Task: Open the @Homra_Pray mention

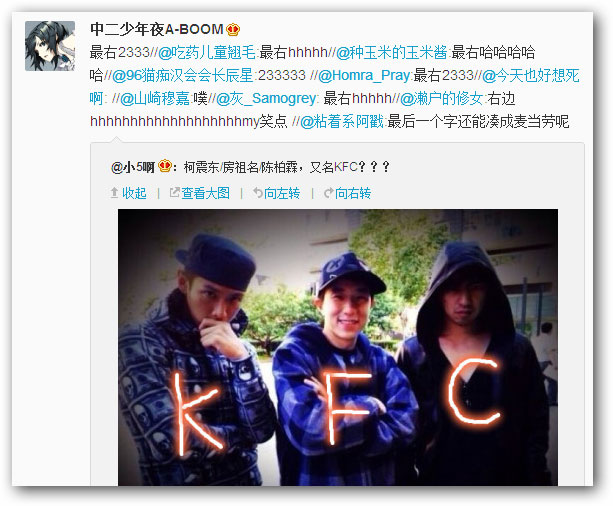Action: (364, 75)
